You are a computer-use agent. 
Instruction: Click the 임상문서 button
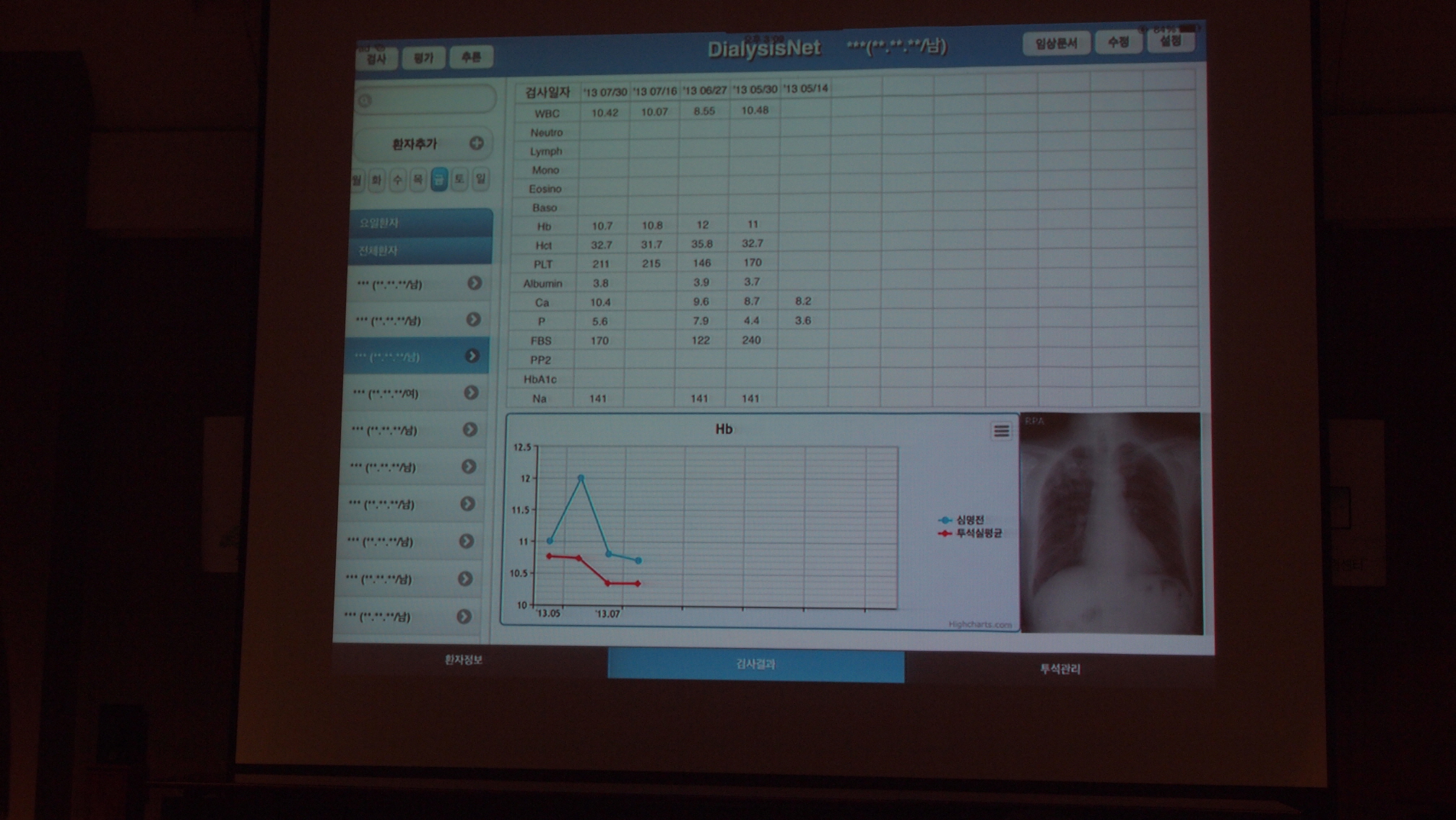tap(1056, 43)
